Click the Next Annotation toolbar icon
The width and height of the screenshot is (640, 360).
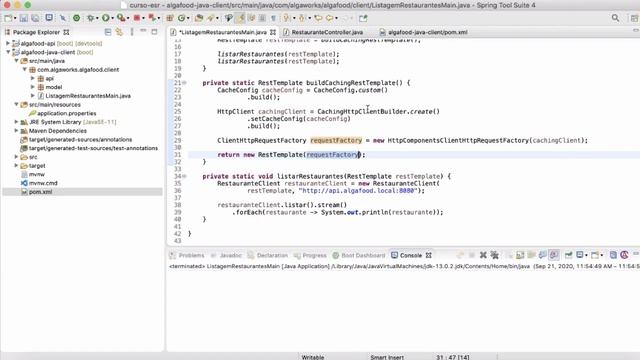(286, 18)
